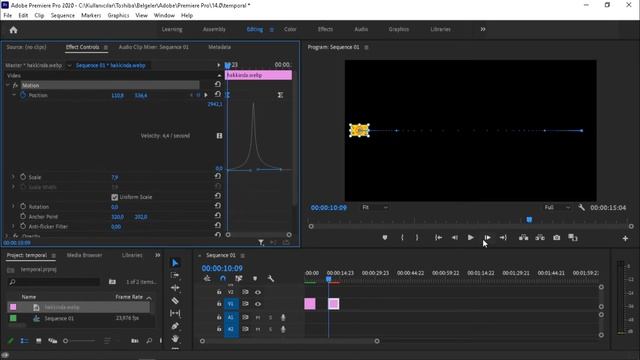
Task: Switch to the Color workspace
Action: point(290,29)
